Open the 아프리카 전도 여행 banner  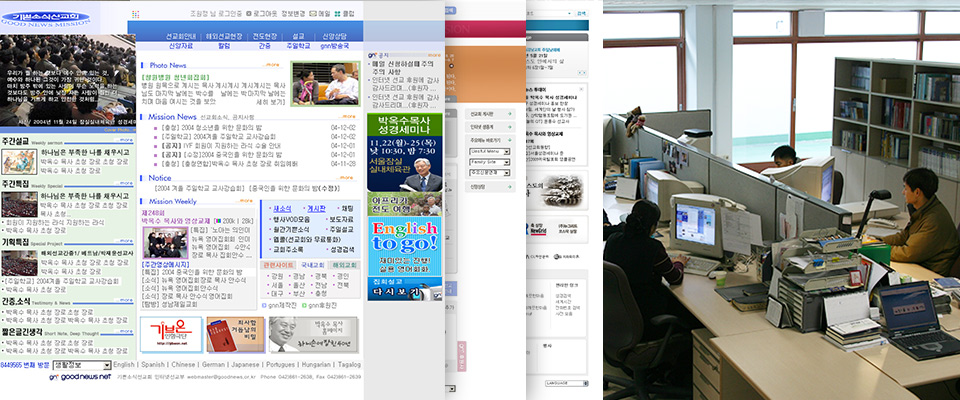tap(404, 204)
